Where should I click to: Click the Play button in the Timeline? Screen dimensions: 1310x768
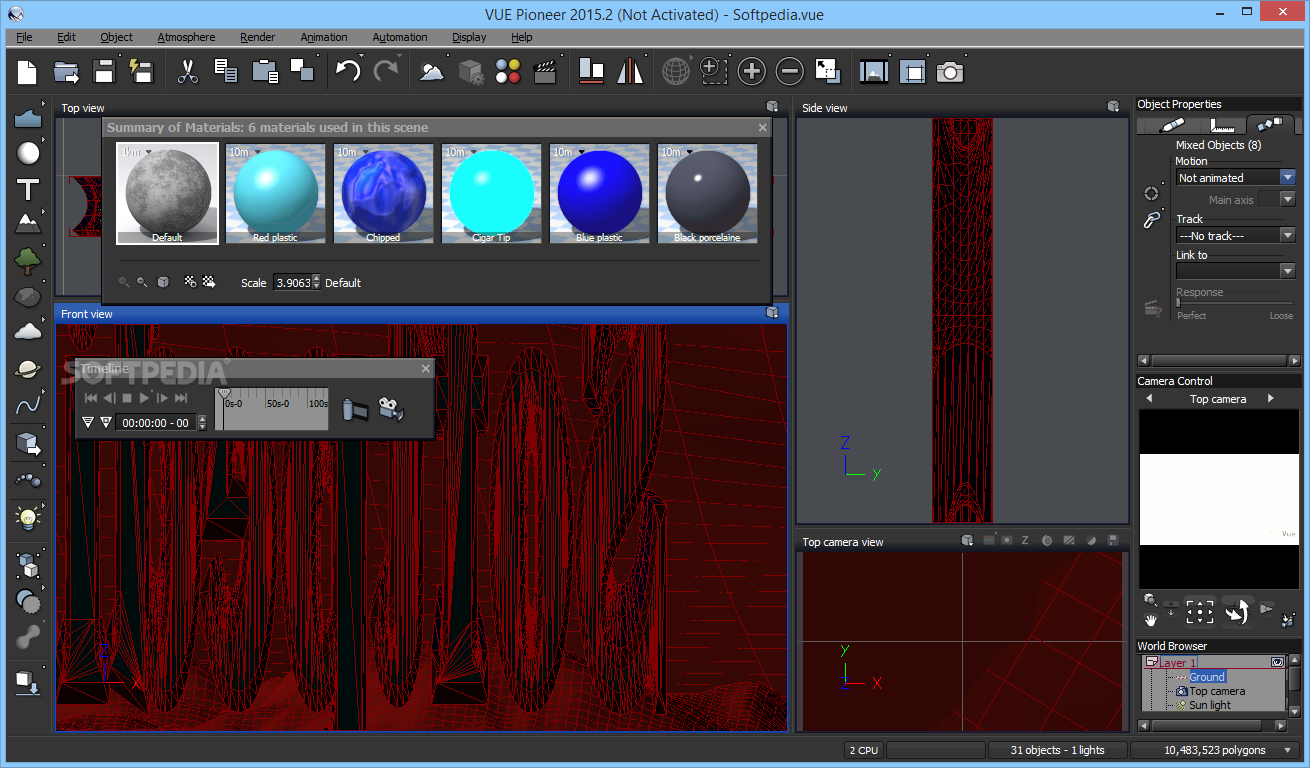[x=144, y=398]
